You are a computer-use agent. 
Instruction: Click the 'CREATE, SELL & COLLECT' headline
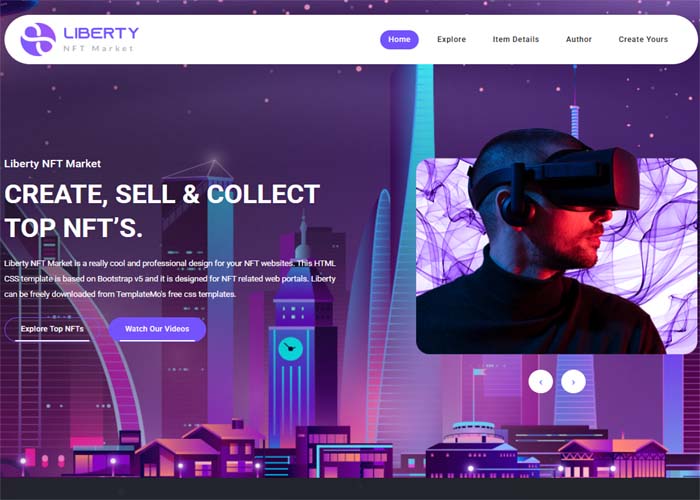pyautogui.click(x=162, y=194)
